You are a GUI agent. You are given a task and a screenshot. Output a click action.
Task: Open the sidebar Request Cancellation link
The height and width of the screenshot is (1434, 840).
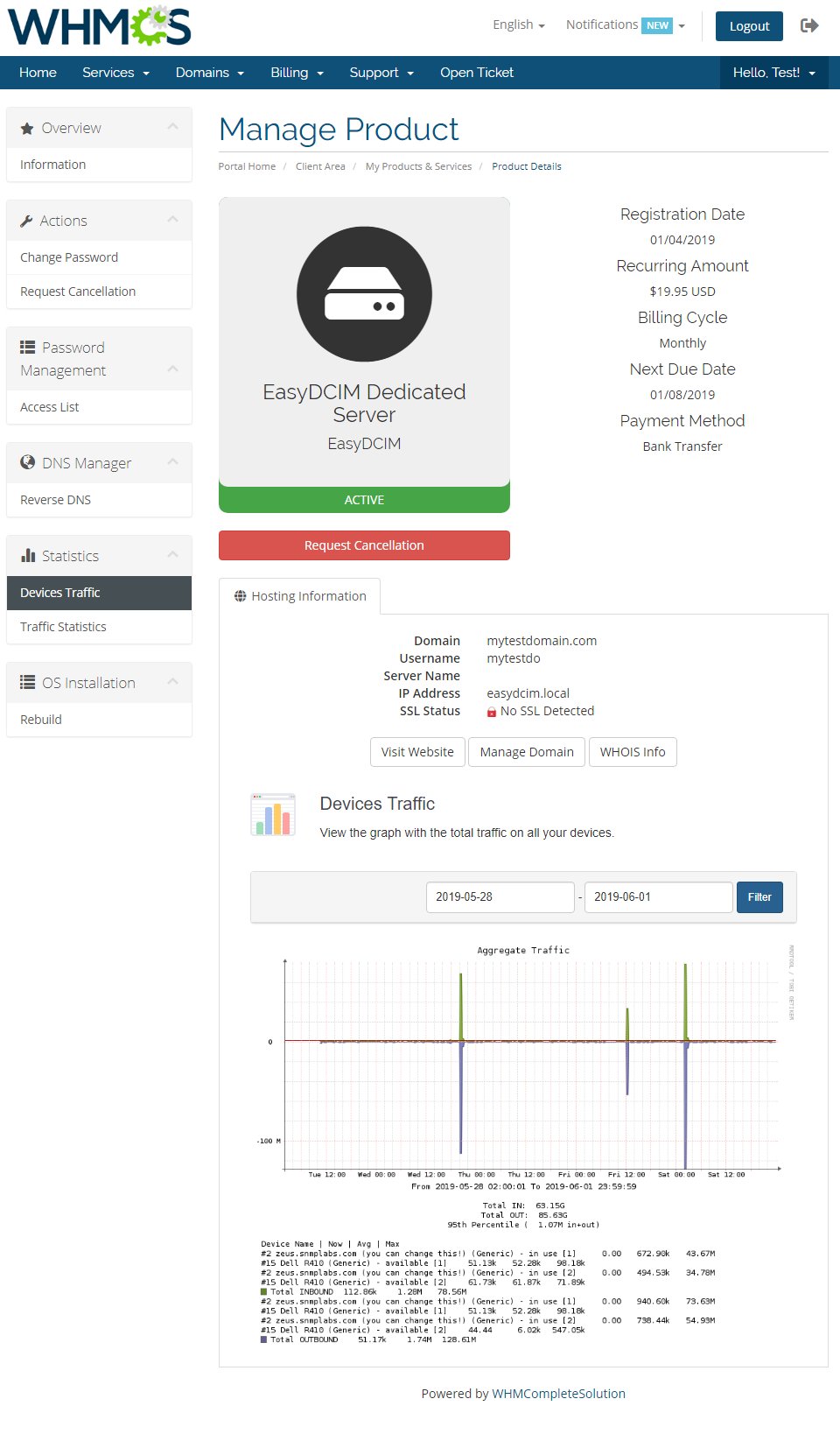pos(99,292)
